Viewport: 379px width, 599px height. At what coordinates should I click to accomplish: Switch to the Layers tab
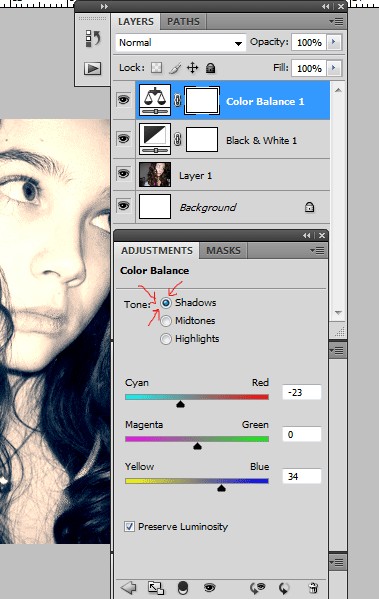(136, 21)
